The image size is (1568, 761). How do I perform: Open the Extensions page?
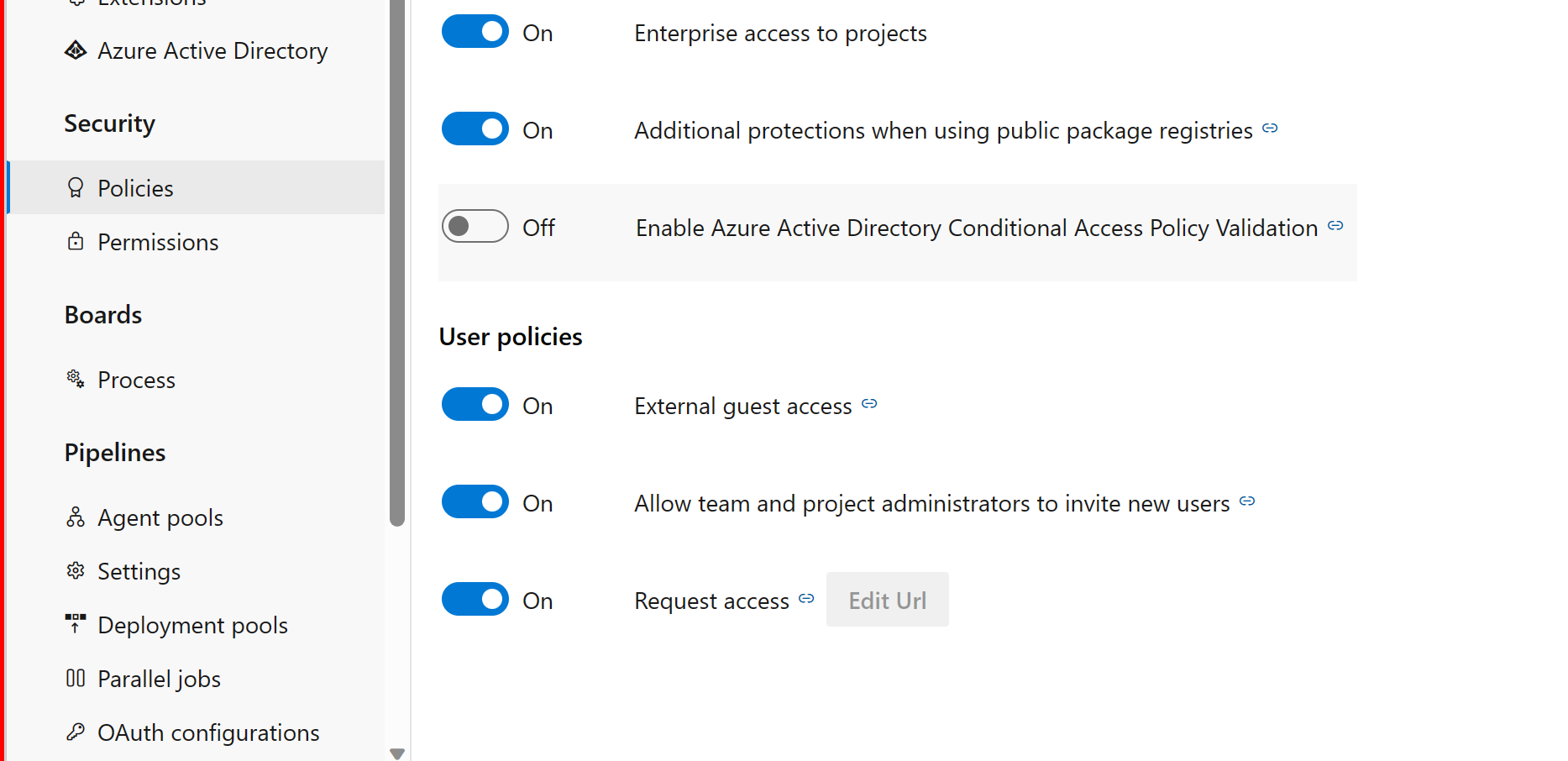click(151, 4)
